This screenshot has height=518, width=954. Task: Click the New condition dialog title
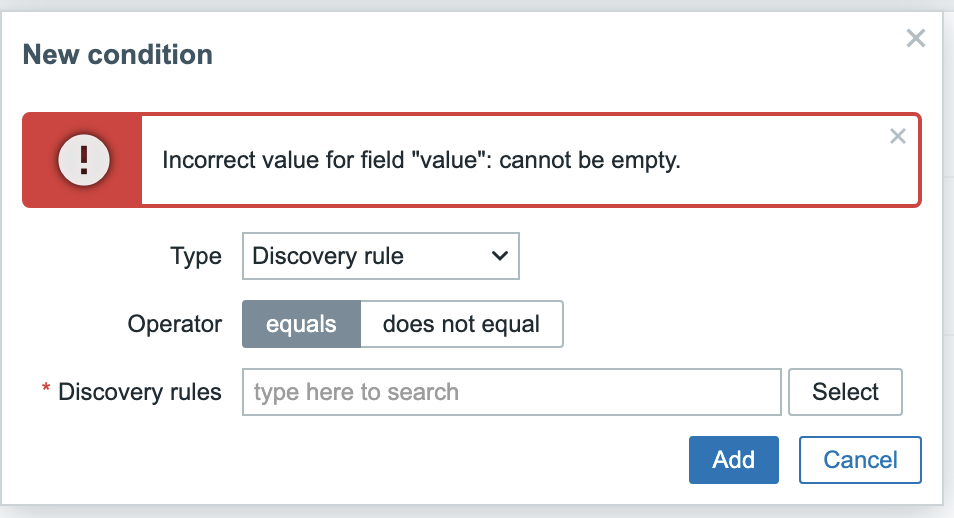tap(117, 54)
